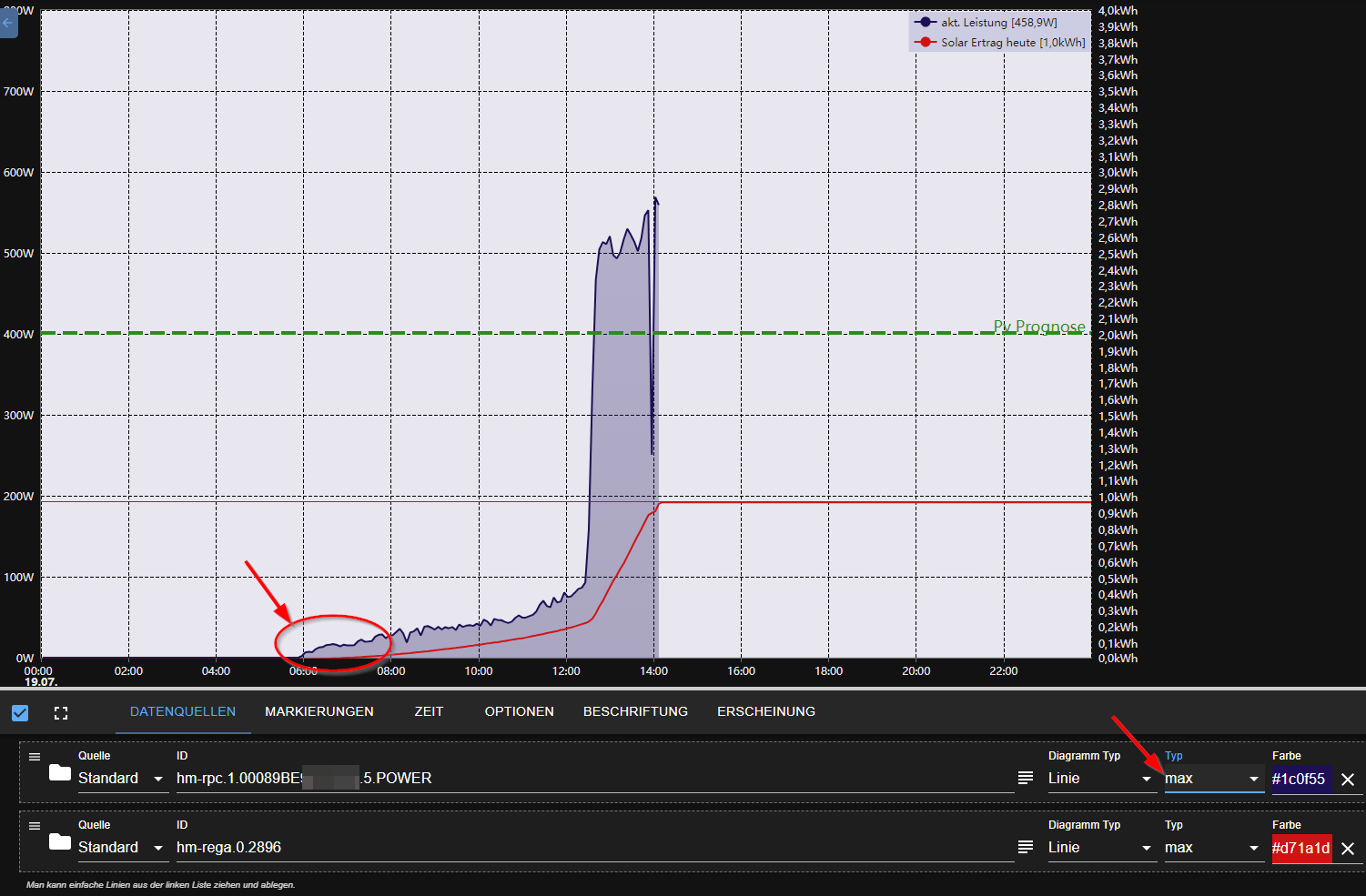Grab the drag handle of the POWER row
Viewport: 1366px width, 896px height.
35,757
